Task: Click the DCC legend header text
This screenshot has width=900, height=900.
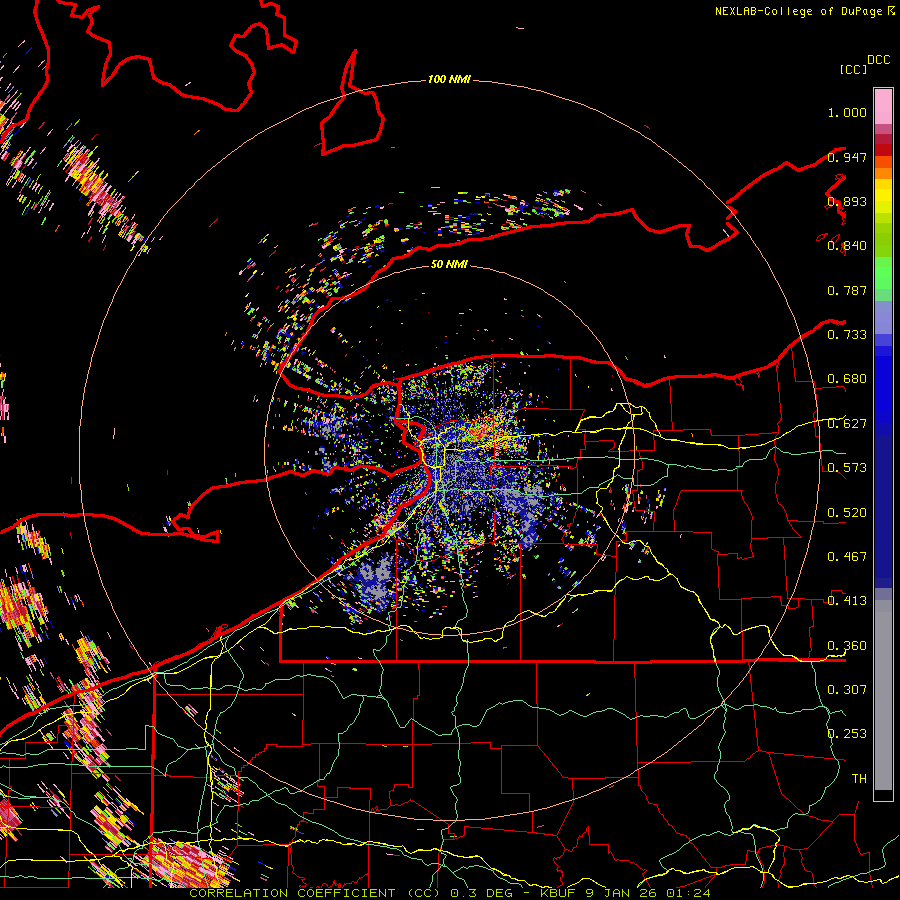Action: (x=878, y=60)
